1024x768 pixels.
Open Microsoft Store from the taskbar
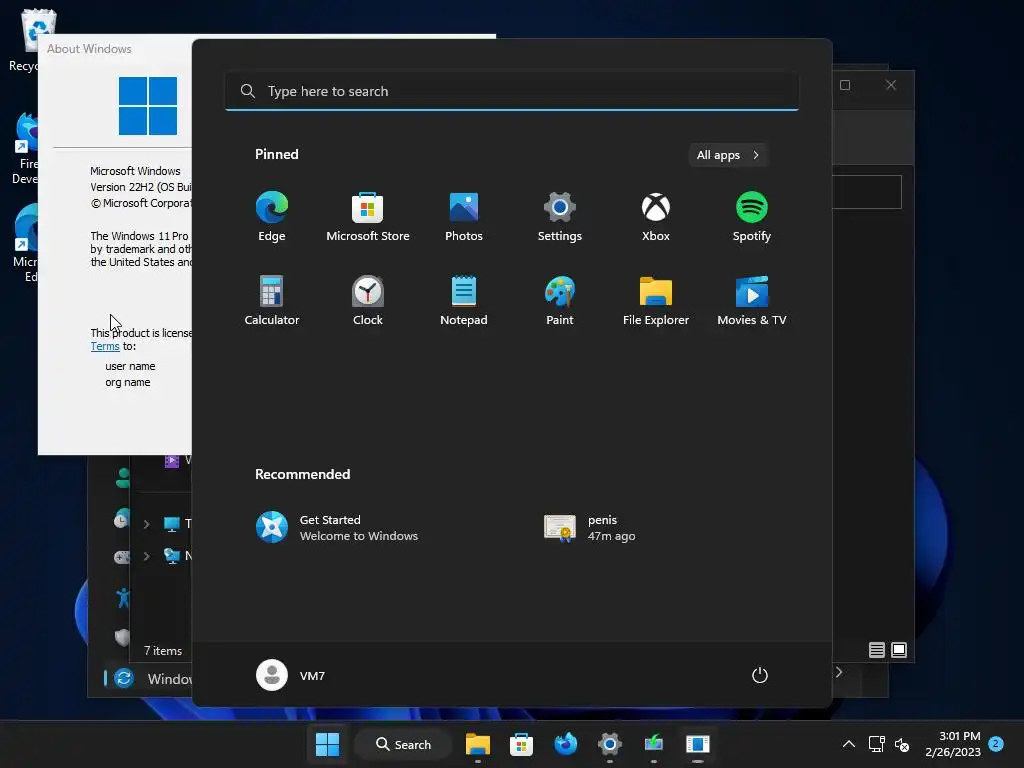(521, 744)
